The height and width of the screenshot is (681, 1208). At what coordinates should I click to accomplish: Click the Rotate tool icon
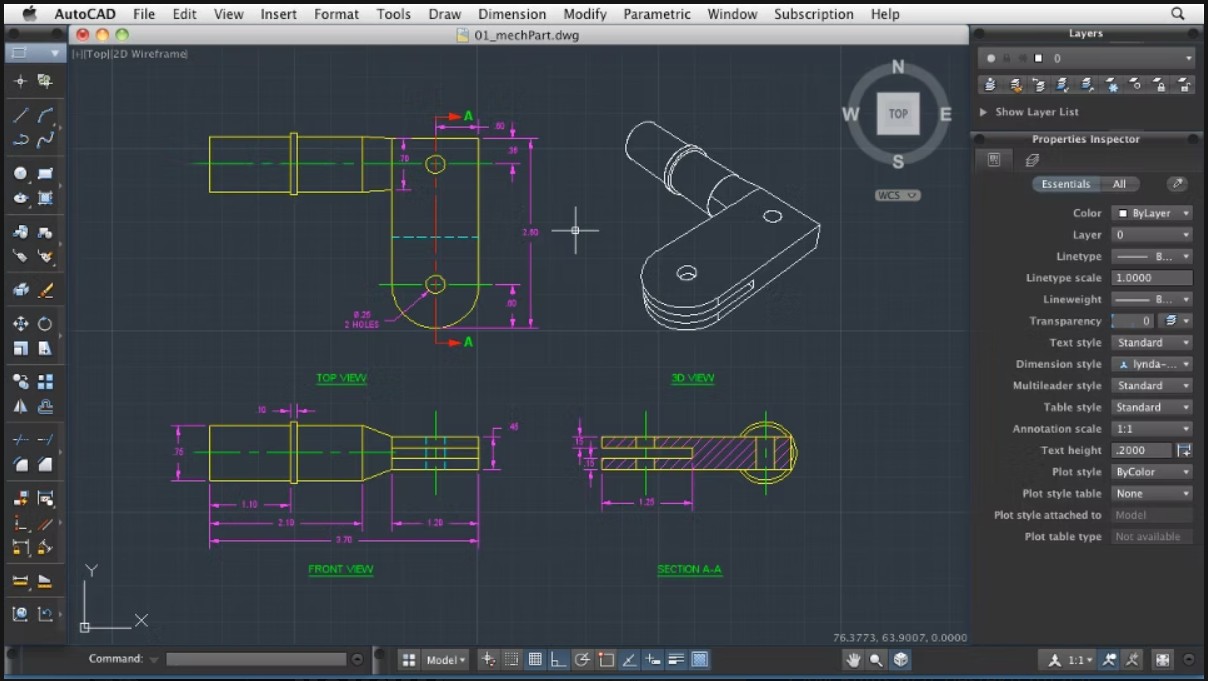pyautogui.click(x=45, y=324)
